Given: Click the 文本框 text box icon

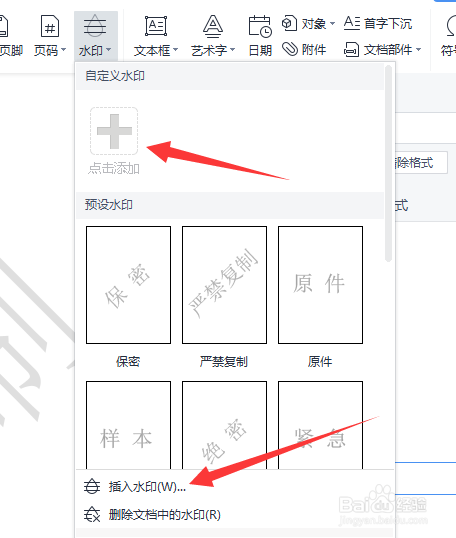Looking at the screenshot, I should click(x=156, y=26).
